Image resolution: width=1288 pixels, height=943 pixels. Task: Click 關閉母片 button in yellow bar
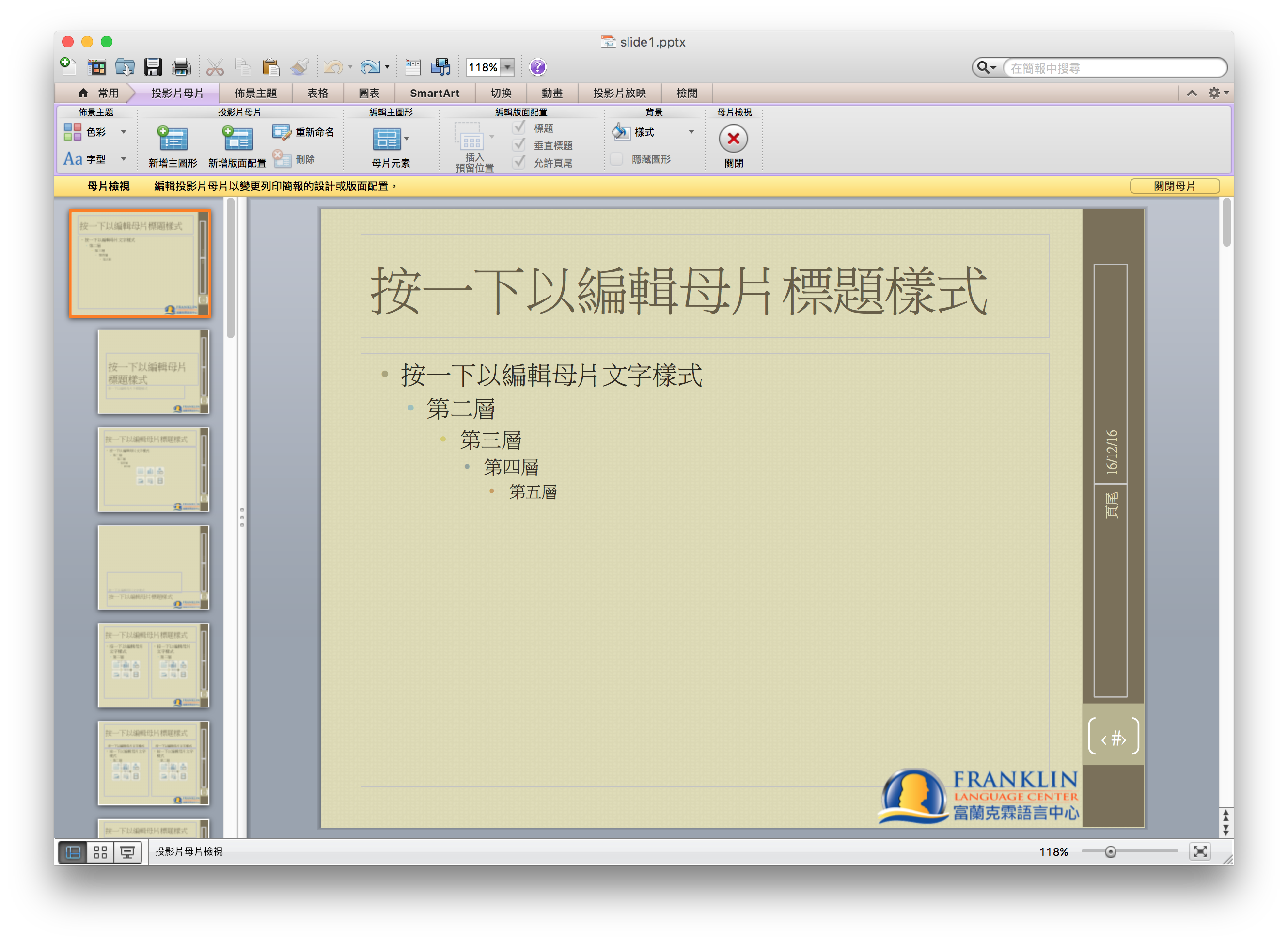coord(1175,186)
